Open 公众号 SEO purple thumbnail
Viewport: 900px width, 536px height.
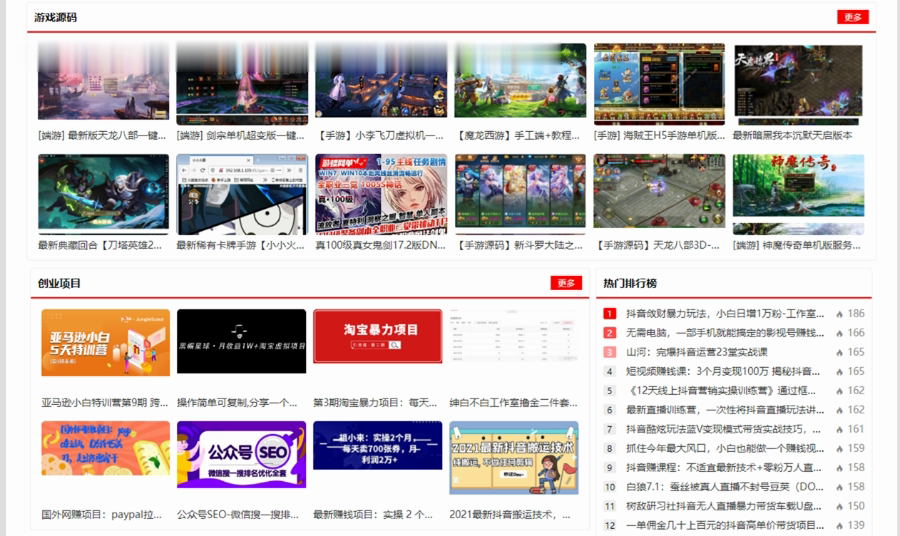point(241,455)
